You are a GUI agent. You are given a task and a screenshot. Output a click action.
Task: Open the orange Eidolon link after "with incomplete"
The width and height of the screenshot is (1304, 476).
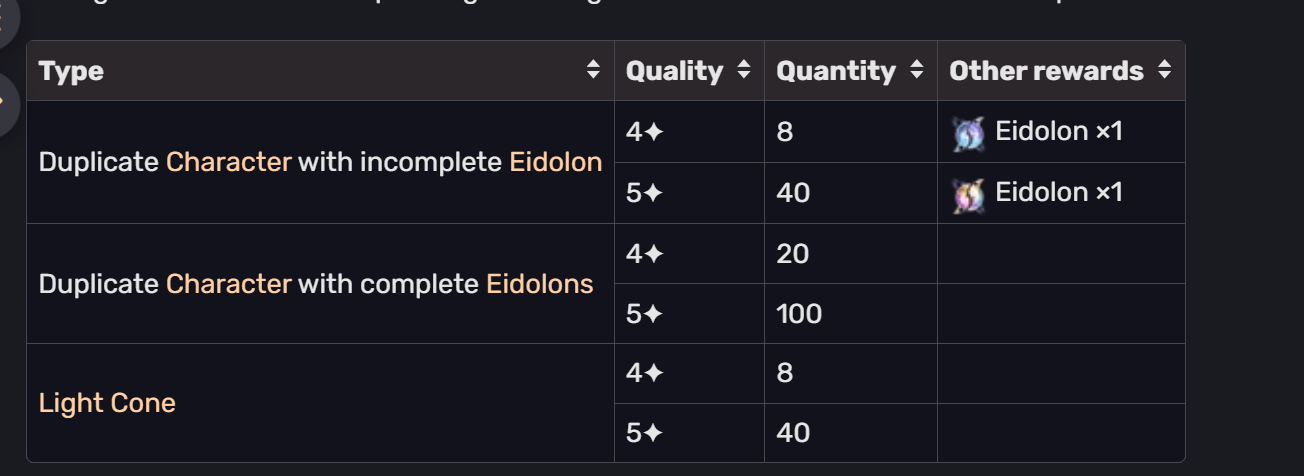(x=556, y=162)
